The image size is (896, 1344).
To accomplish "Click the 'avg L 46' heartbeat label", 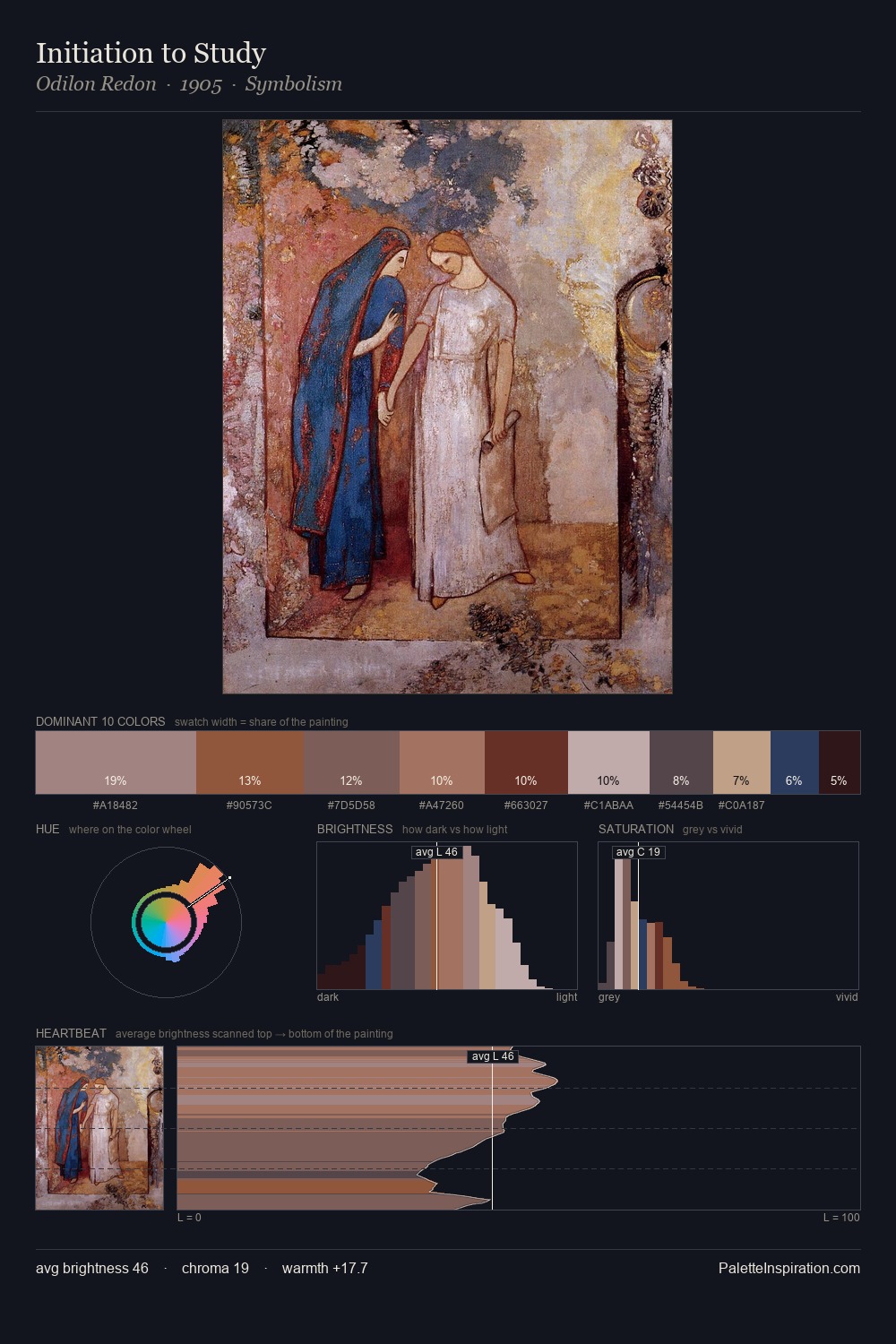I will point(493,1056).
